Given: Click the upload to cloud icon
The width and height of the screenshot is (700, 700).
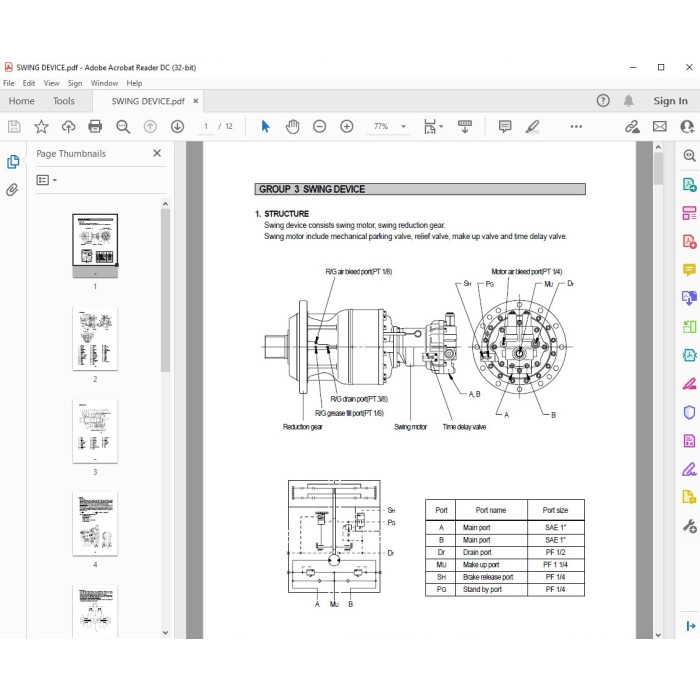Looking at the screenshot, I should [x=68, y=127].
